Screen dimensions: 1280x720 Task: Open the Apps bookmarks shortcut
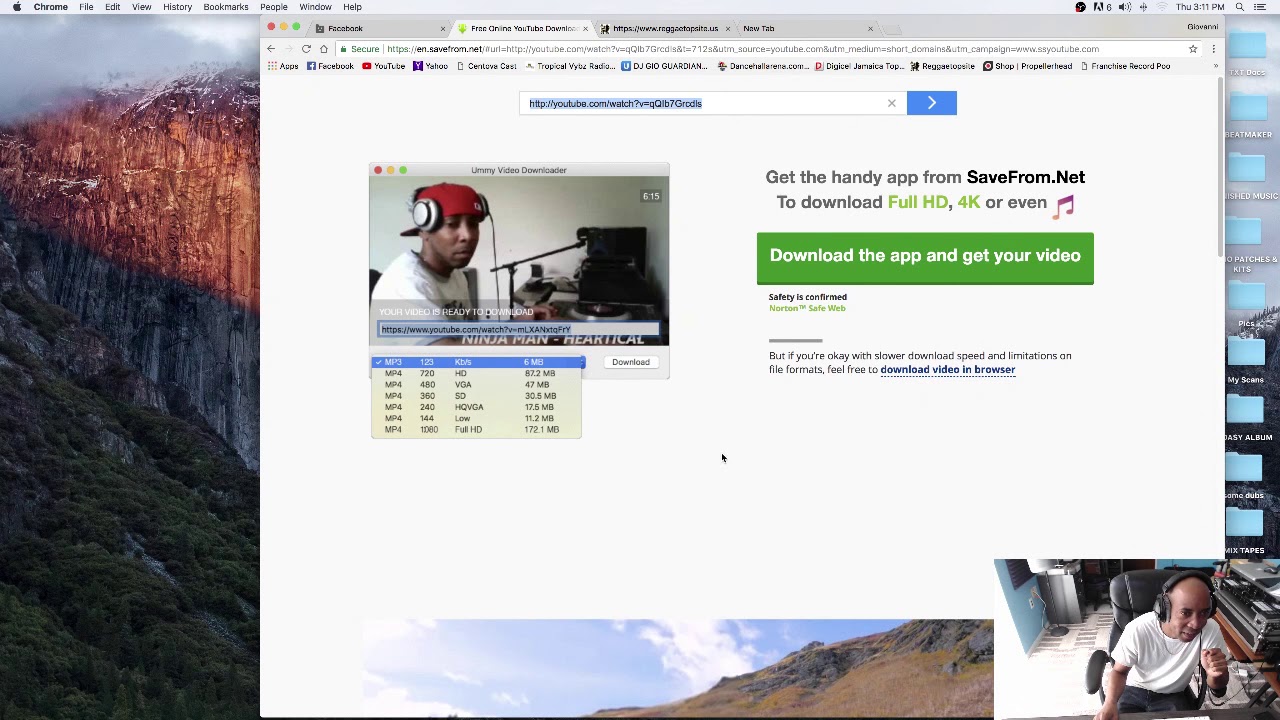pos(283,66)
